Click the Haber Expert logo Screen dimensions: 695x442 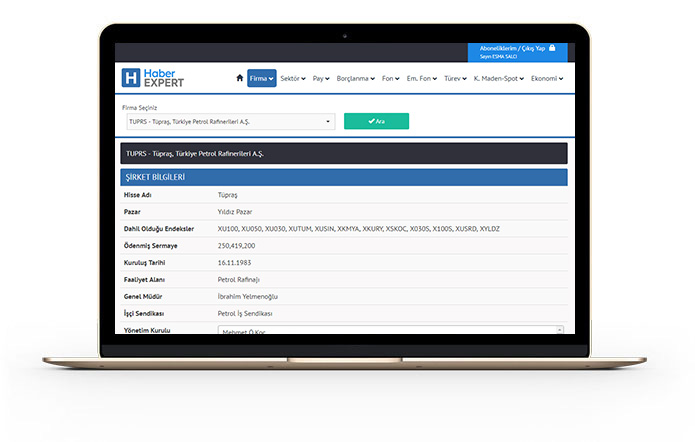[153, 78]
